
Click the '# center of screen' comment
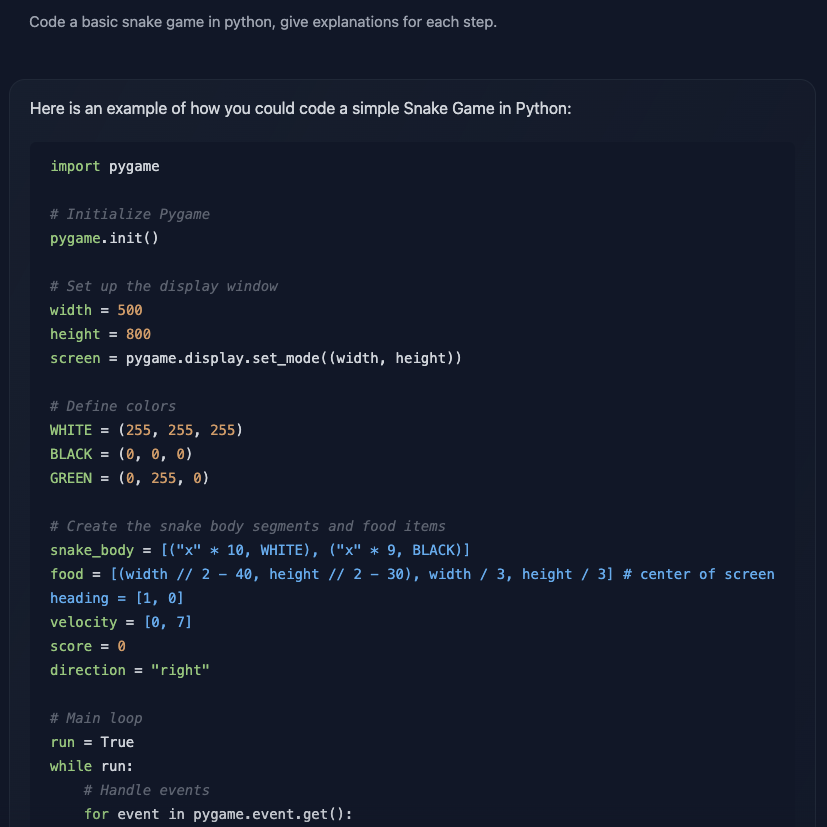click(x=699, y=574)
